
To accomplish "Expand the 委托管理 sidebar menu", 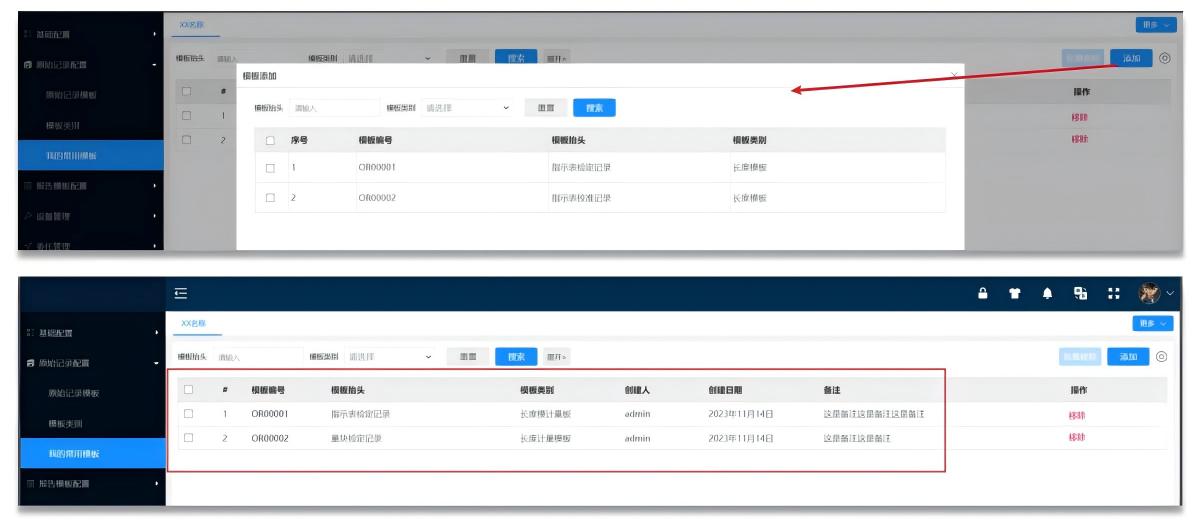I will [90, 245].
